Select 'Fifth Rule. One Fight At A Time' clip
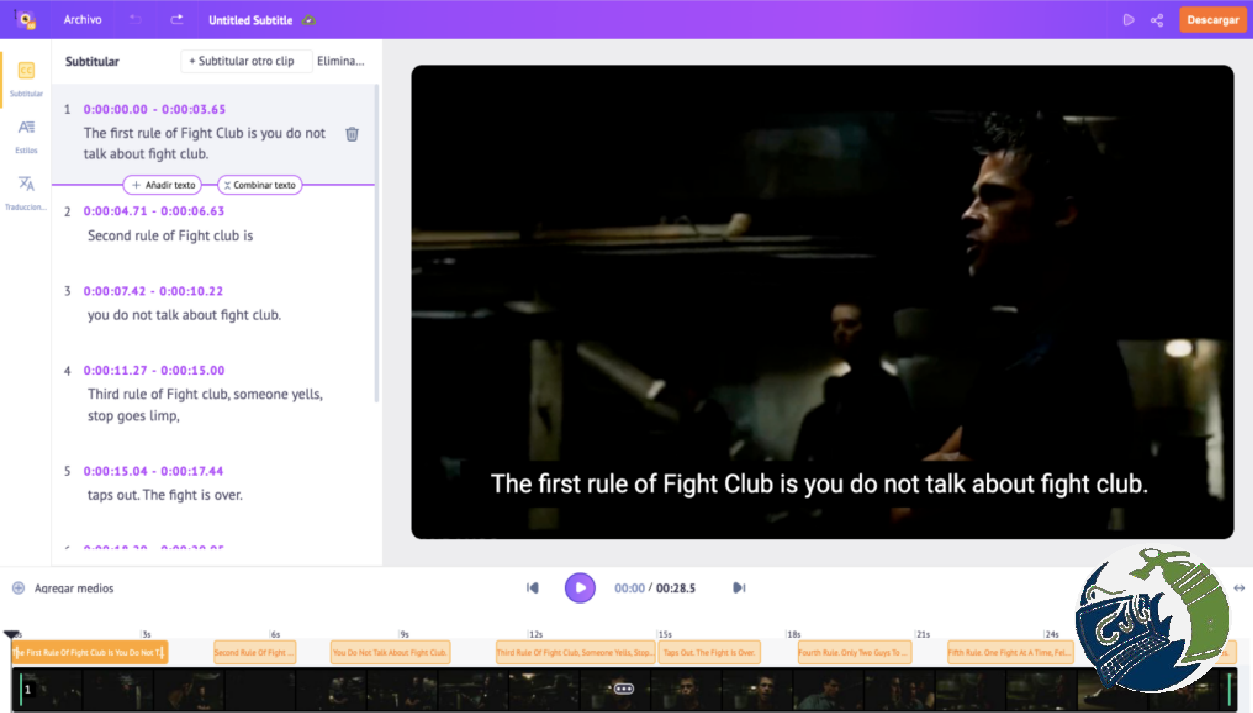Screen dimensions: 1253x713 (1010, 653)
